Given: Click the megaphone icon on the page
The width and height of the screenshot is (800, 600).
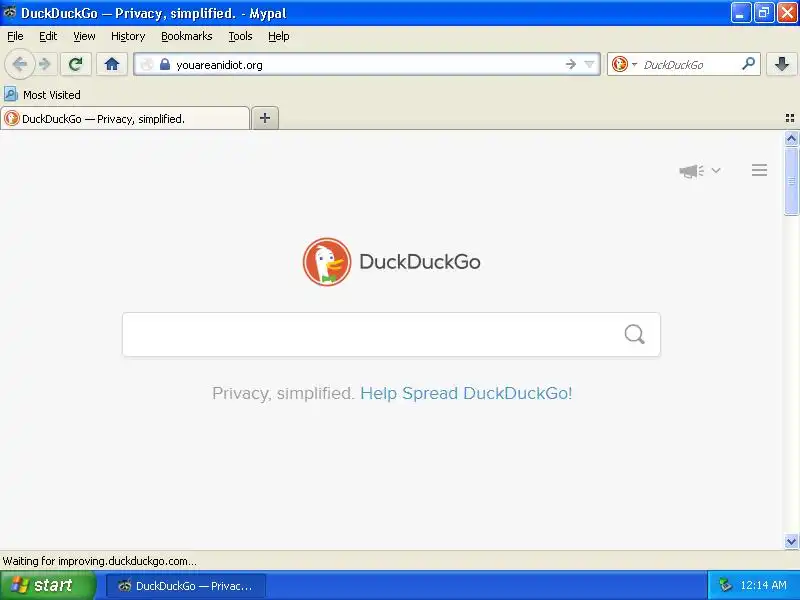Looking at the screenshot, I should point(691,171).
